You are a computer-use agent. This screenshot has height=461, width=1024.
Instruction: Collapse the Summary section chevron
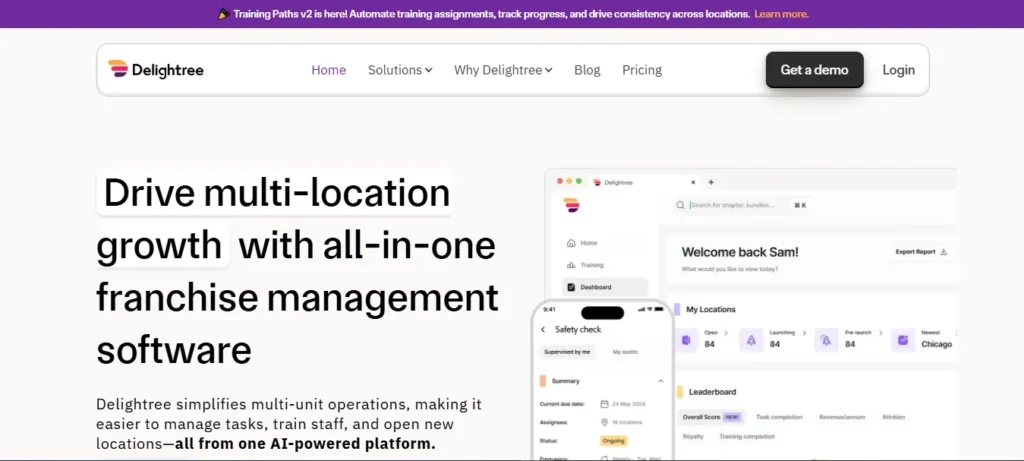coord(660,381)
